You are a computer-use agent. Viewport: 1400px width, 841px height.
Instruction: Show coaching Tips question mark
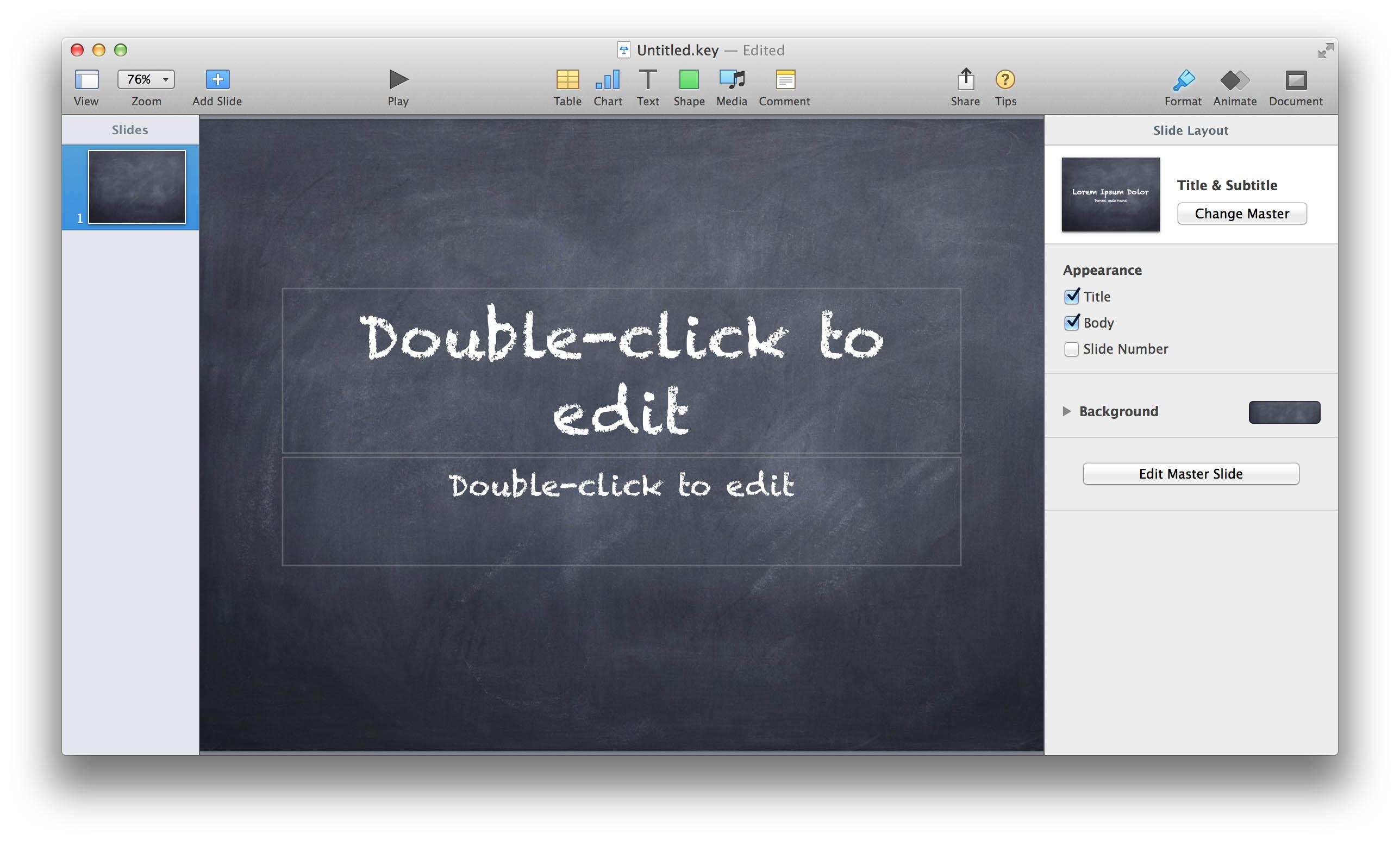tap(1005, 79)
